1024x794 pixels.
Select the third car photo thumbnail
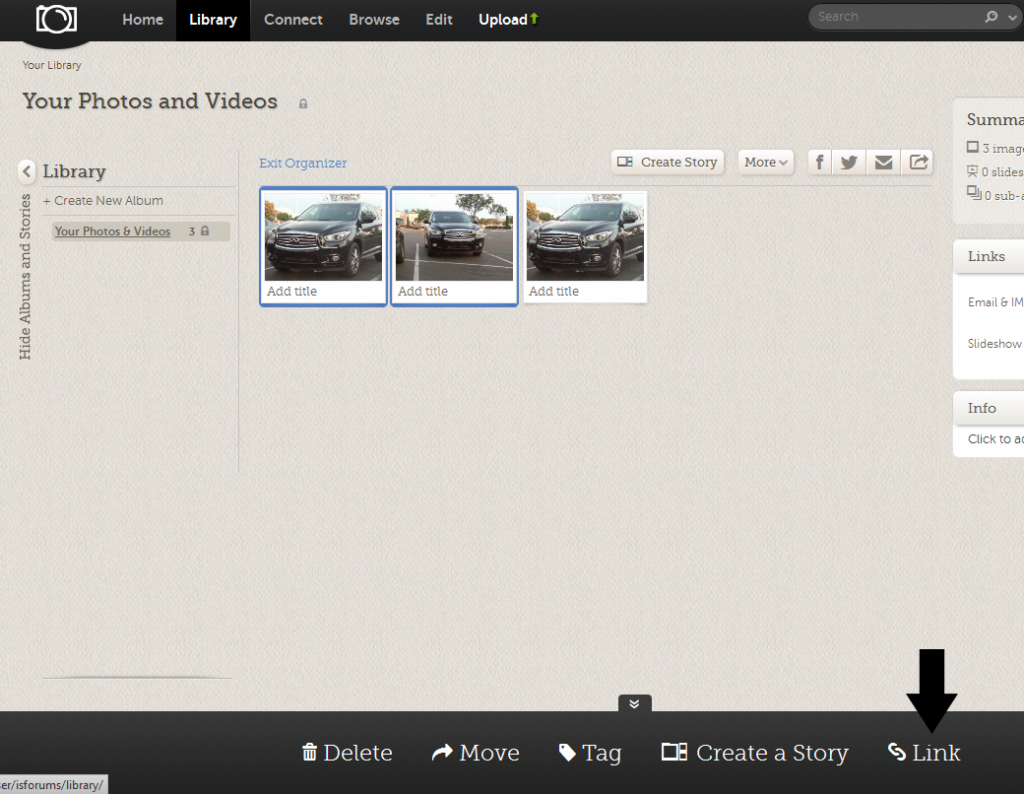pos(585,238)
